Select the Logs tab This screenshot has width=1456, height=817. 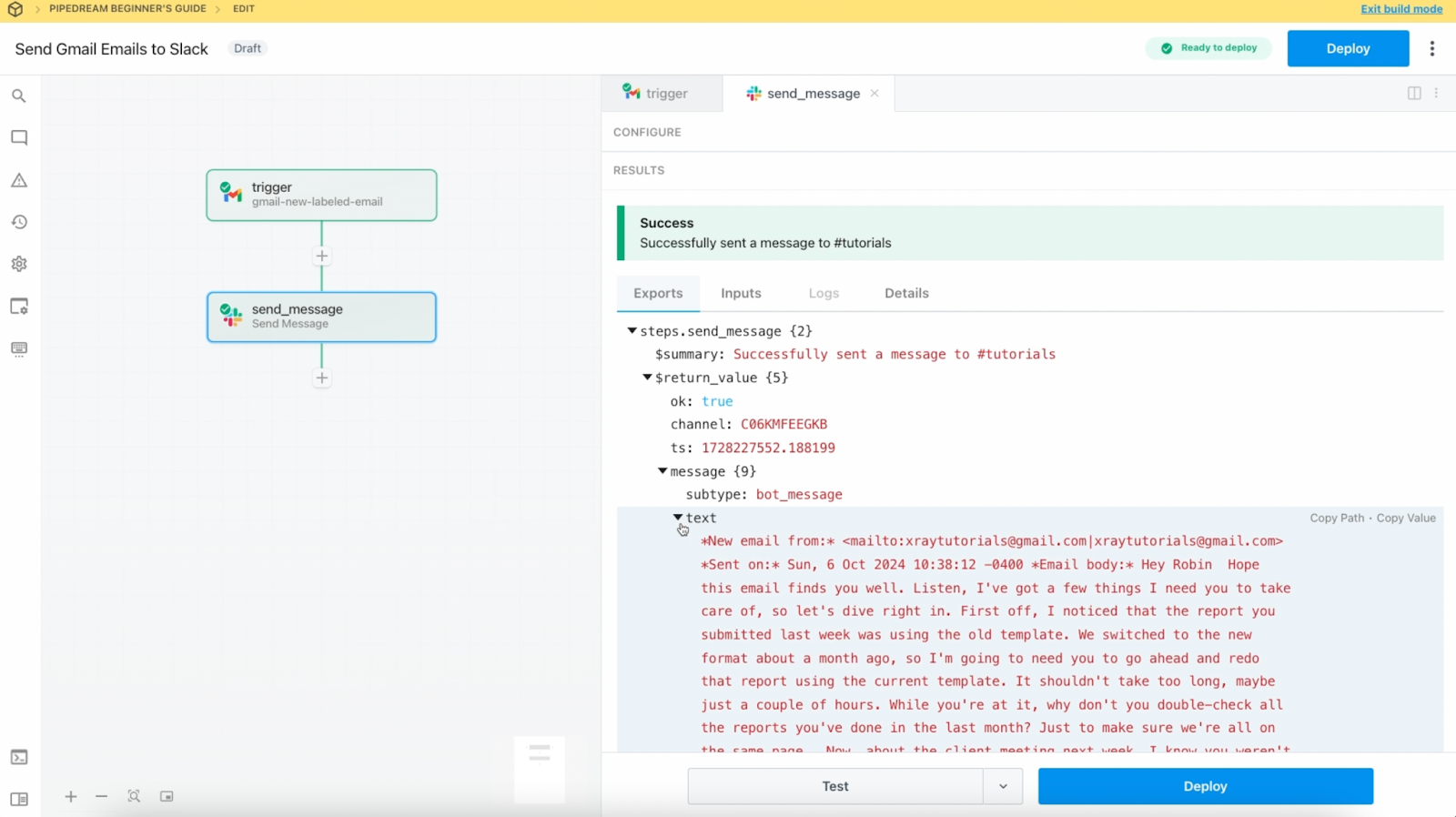click(824, 293)
